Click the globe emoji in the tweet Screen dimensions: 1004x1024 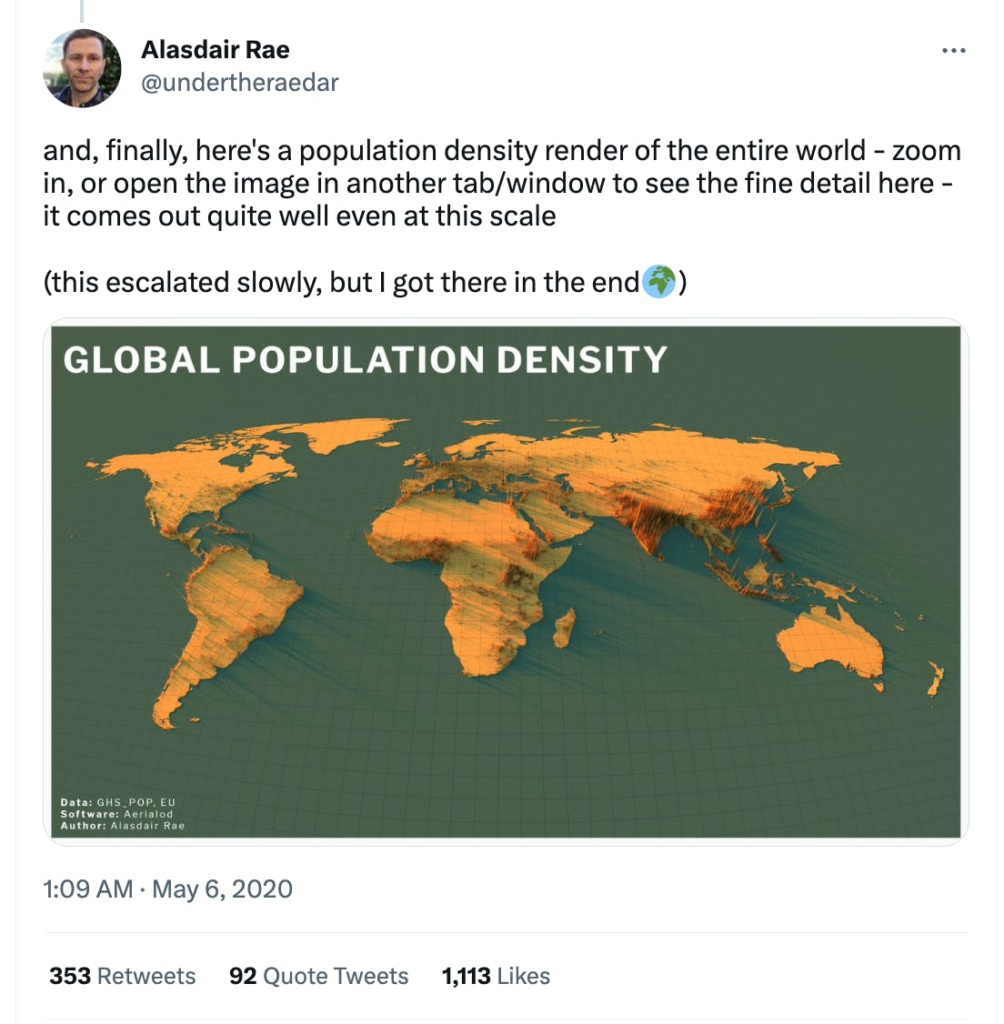(x=657, y=283)
